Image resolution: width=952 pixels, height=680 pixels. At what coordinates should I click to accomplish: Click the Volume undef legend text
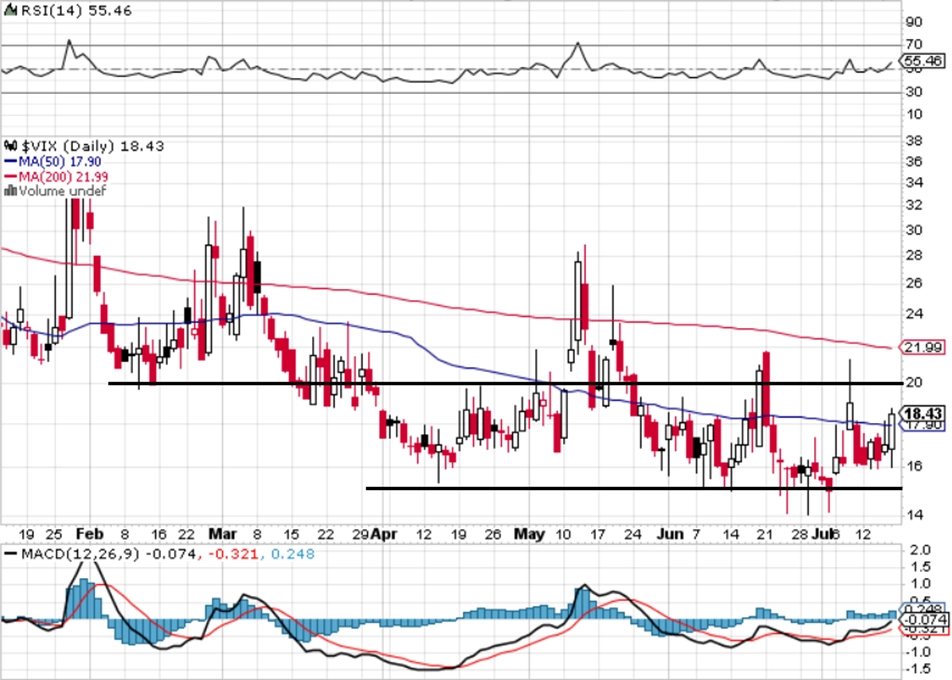(x=63, y=191)
